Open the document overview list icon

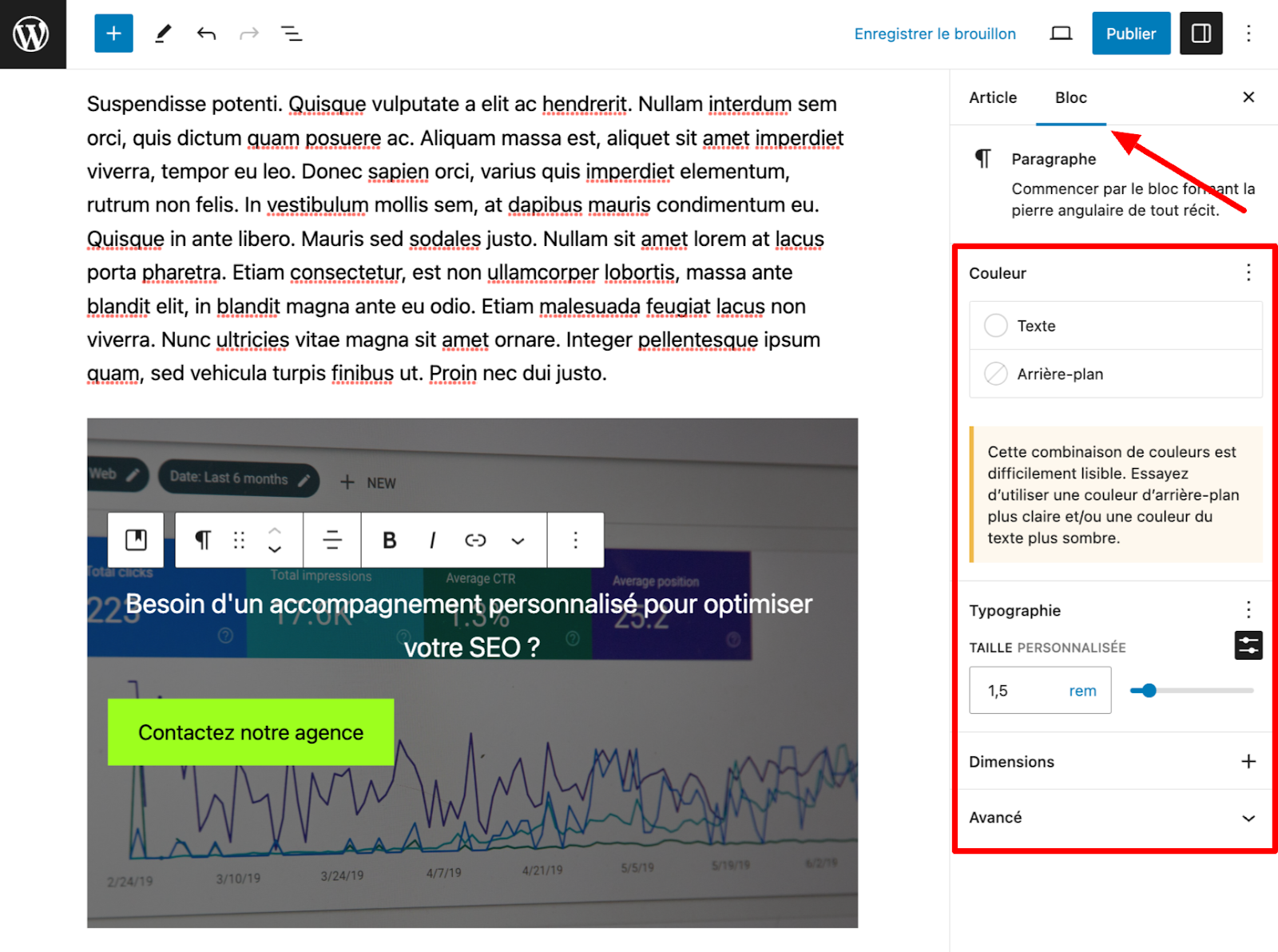(292, 34)
